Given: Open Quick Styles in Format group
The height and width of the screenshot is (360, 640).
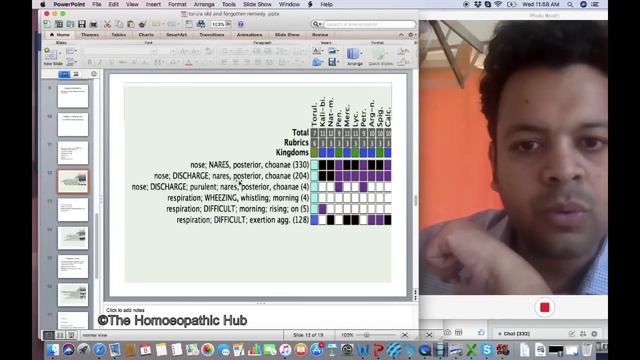Looking at the screenshot, I should (x=380, y=56).
